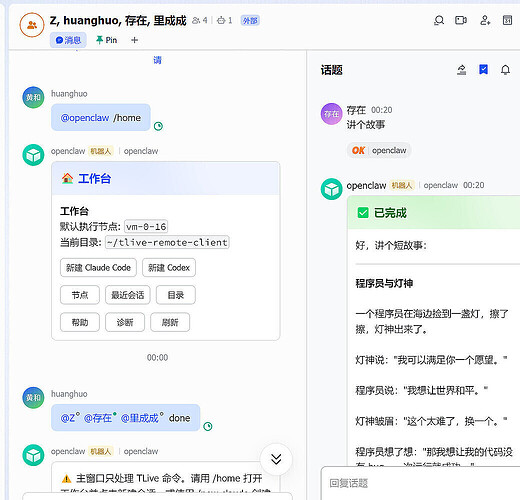The height and width of the screenshot is (500, 520).
Task: Click the @openclaw mention link
Action: tap(85, 118)
